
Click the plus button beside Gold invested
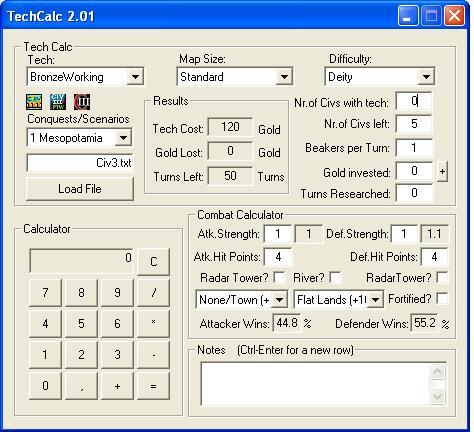[x=442, y=172]
